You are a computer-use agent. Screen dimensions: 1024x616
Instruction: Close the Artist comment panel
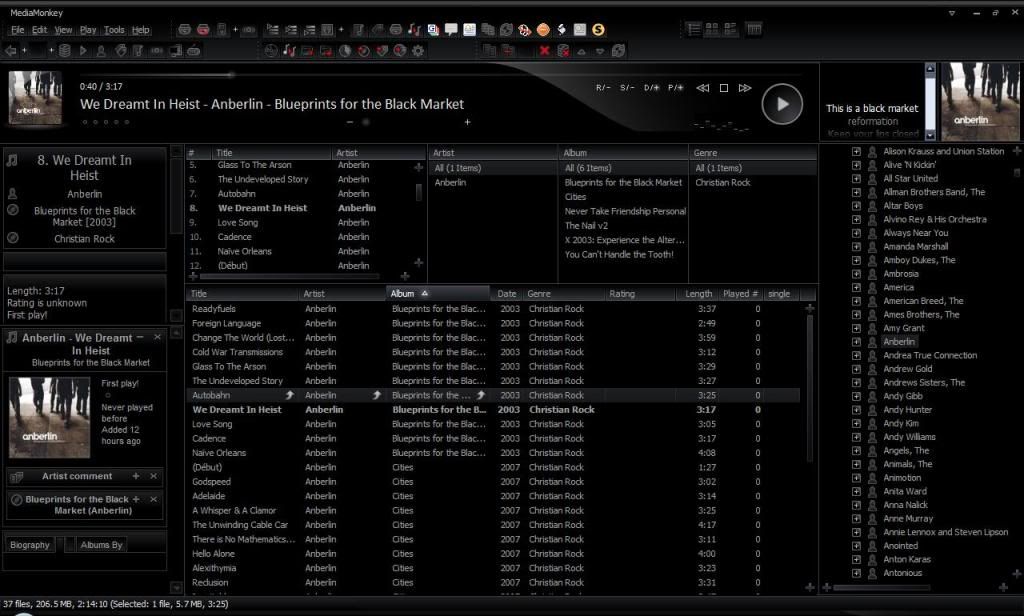153,476
